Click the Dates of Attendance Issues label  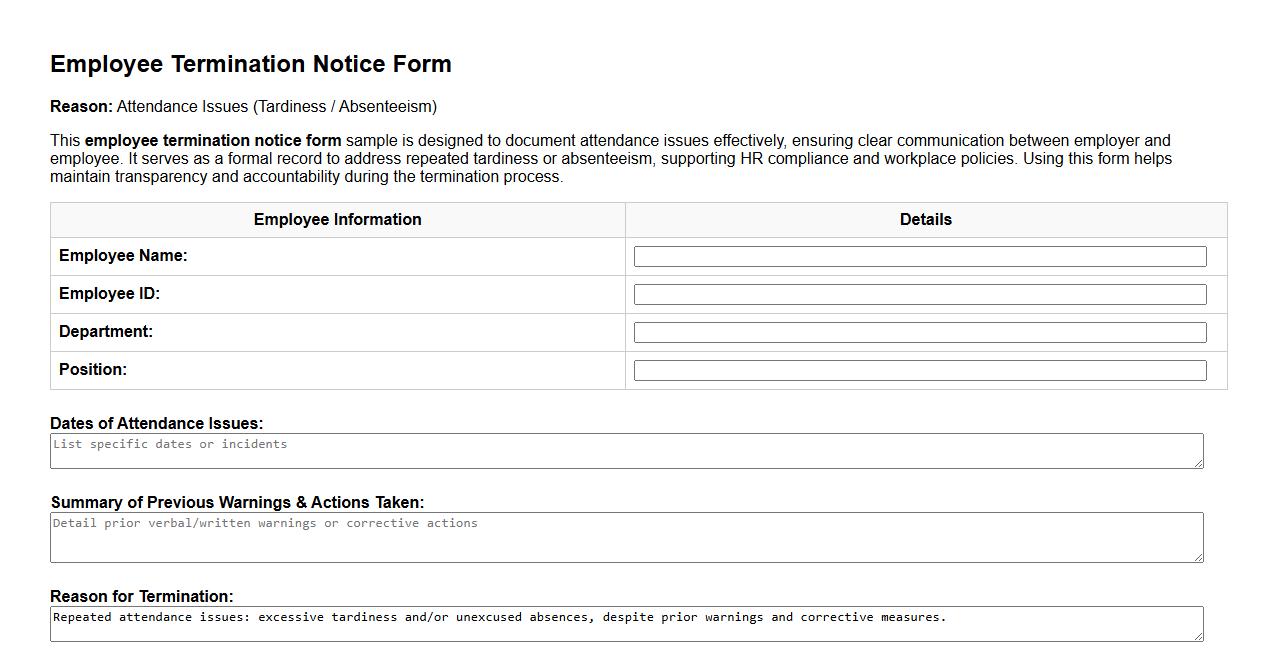pyautogui.click(x=158, y=423)
